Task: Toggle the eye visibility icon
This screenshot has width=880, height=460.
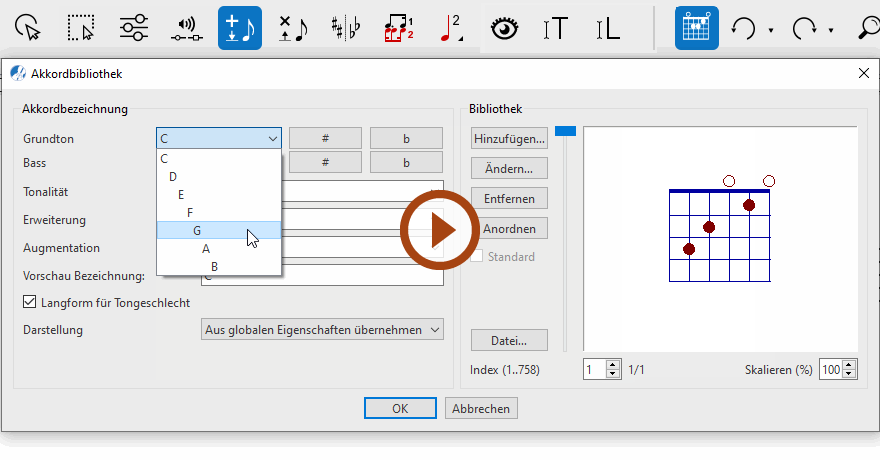Action: tap(505, 28)
